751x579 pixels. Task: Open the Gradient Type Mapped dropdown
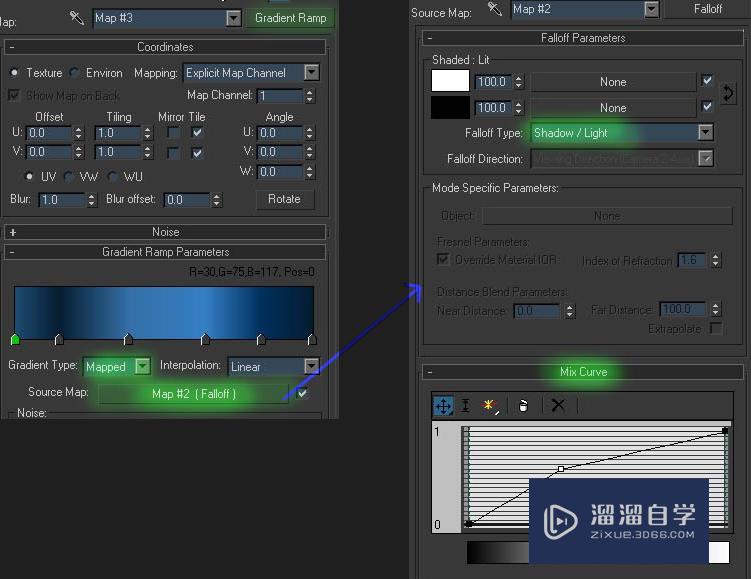click(x=143, y=366)
